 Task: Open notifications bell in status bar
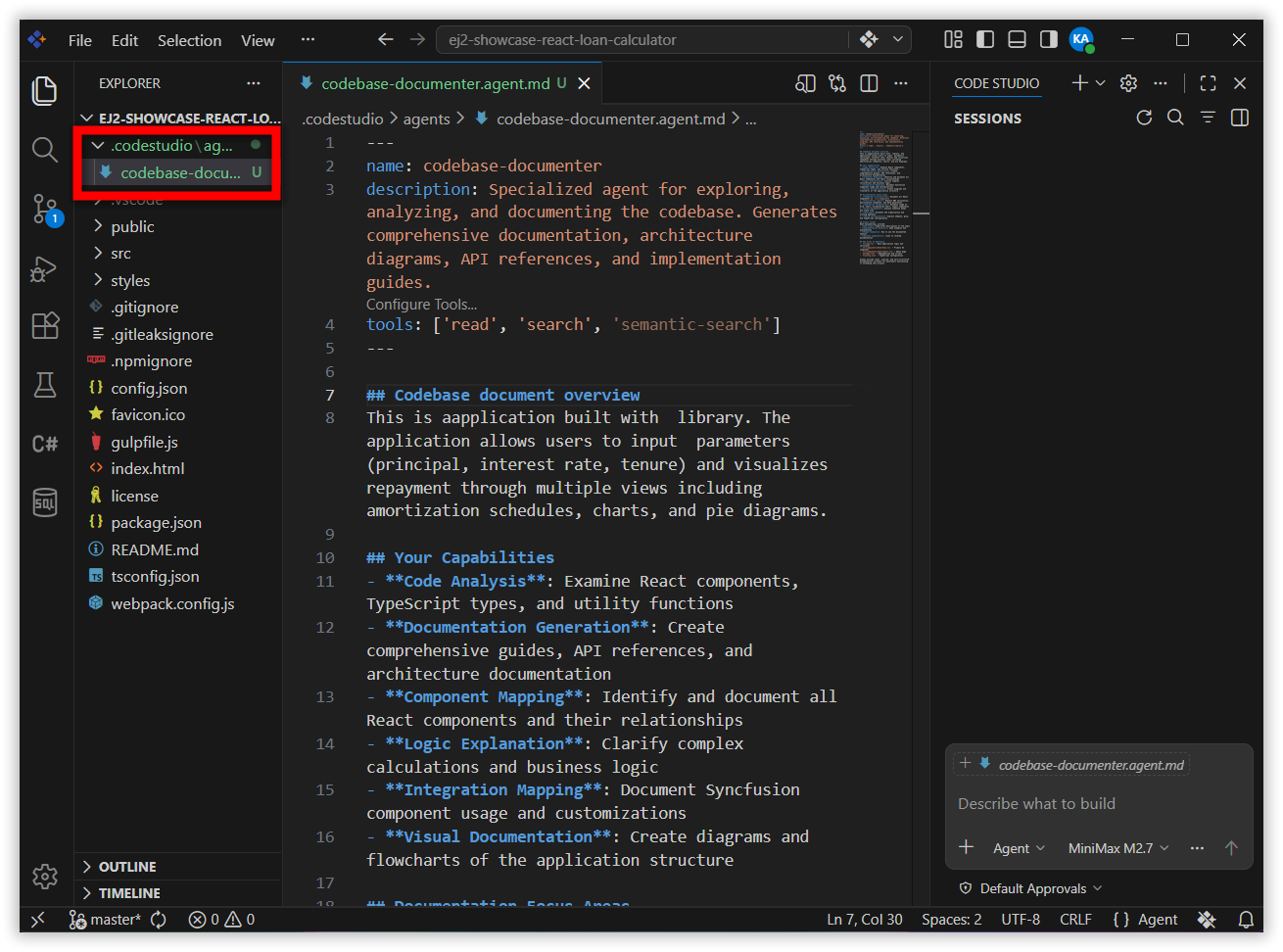(1246, 919)
